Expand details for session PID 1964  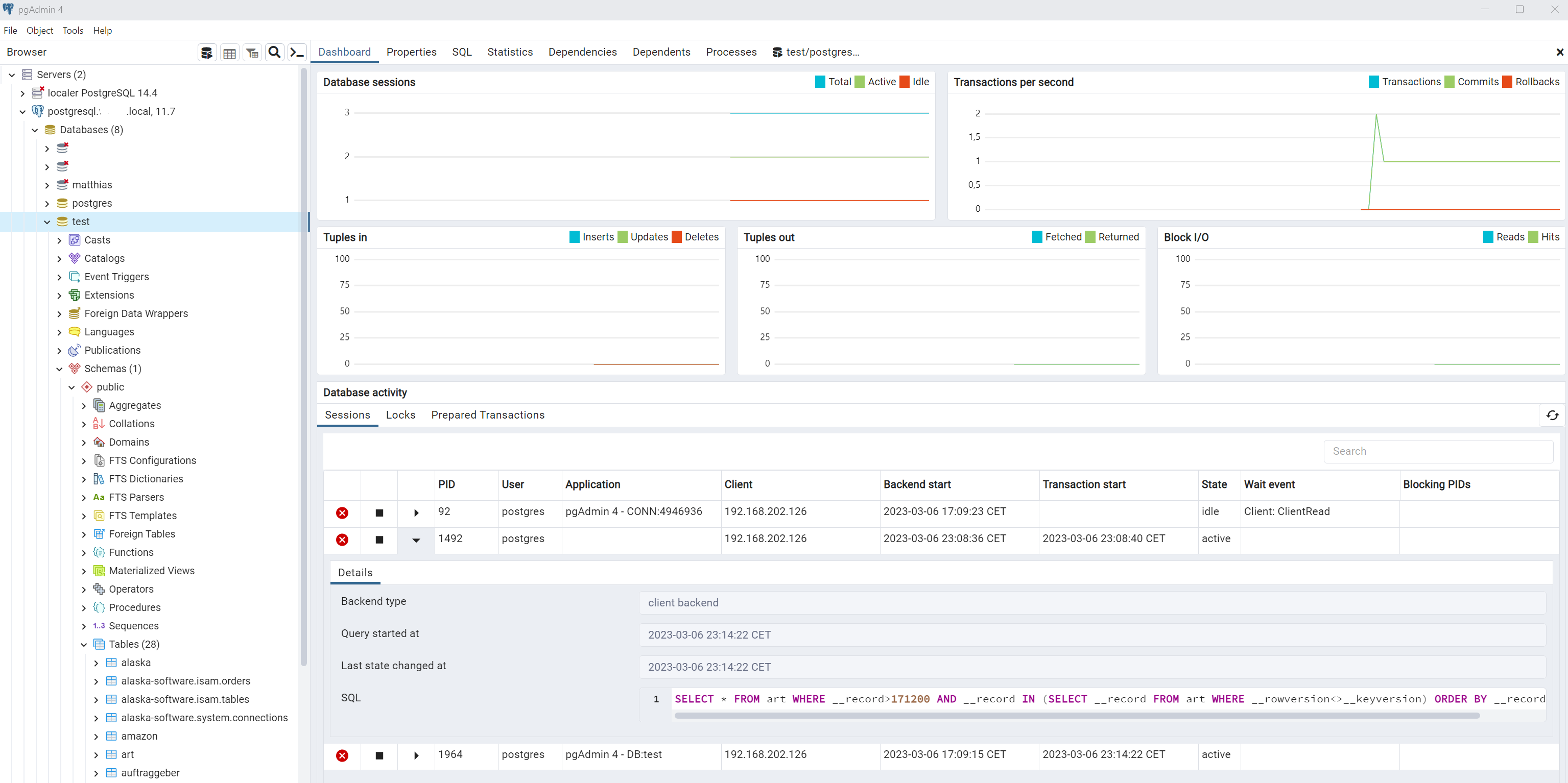416,755
